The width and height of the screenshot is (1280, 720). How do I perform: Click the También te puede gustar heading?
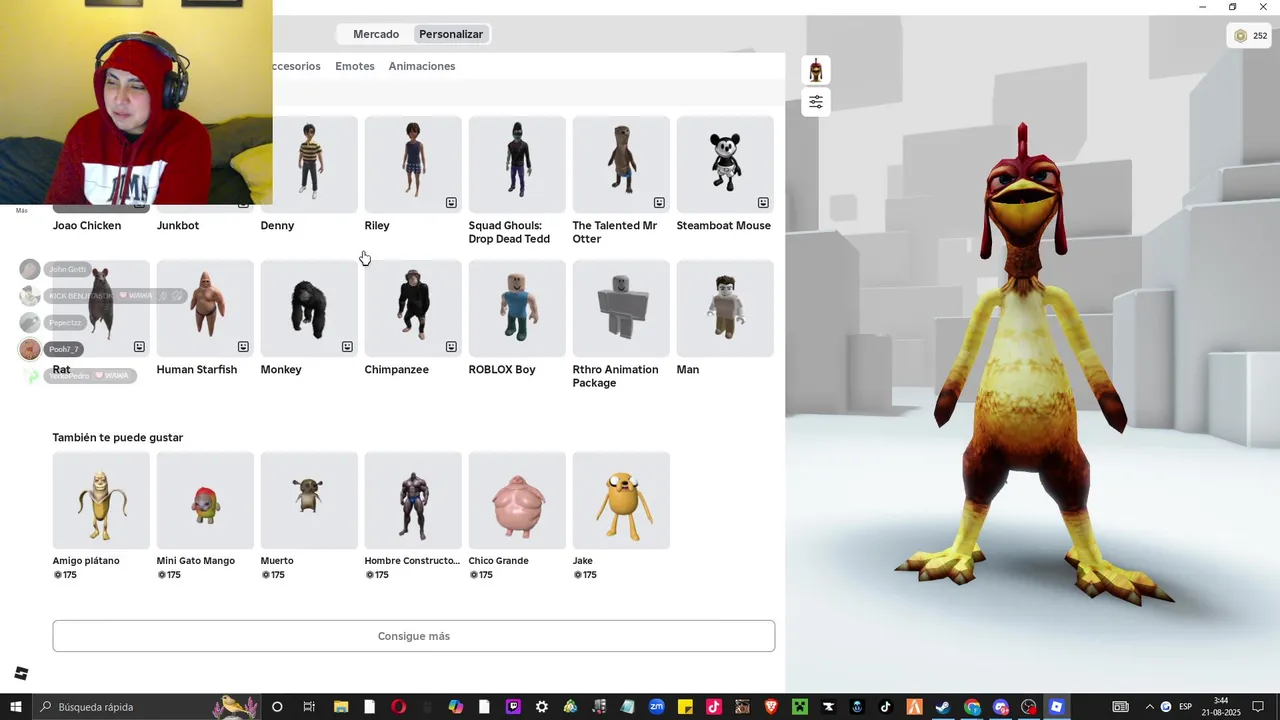[118, 438]
